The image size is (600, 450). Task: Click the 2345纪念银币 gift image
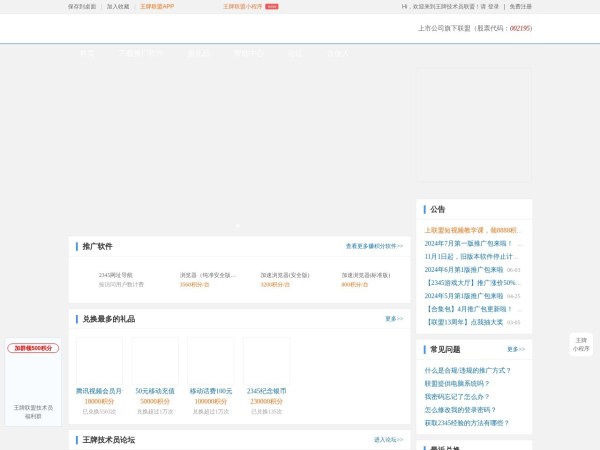pos(266,361)
